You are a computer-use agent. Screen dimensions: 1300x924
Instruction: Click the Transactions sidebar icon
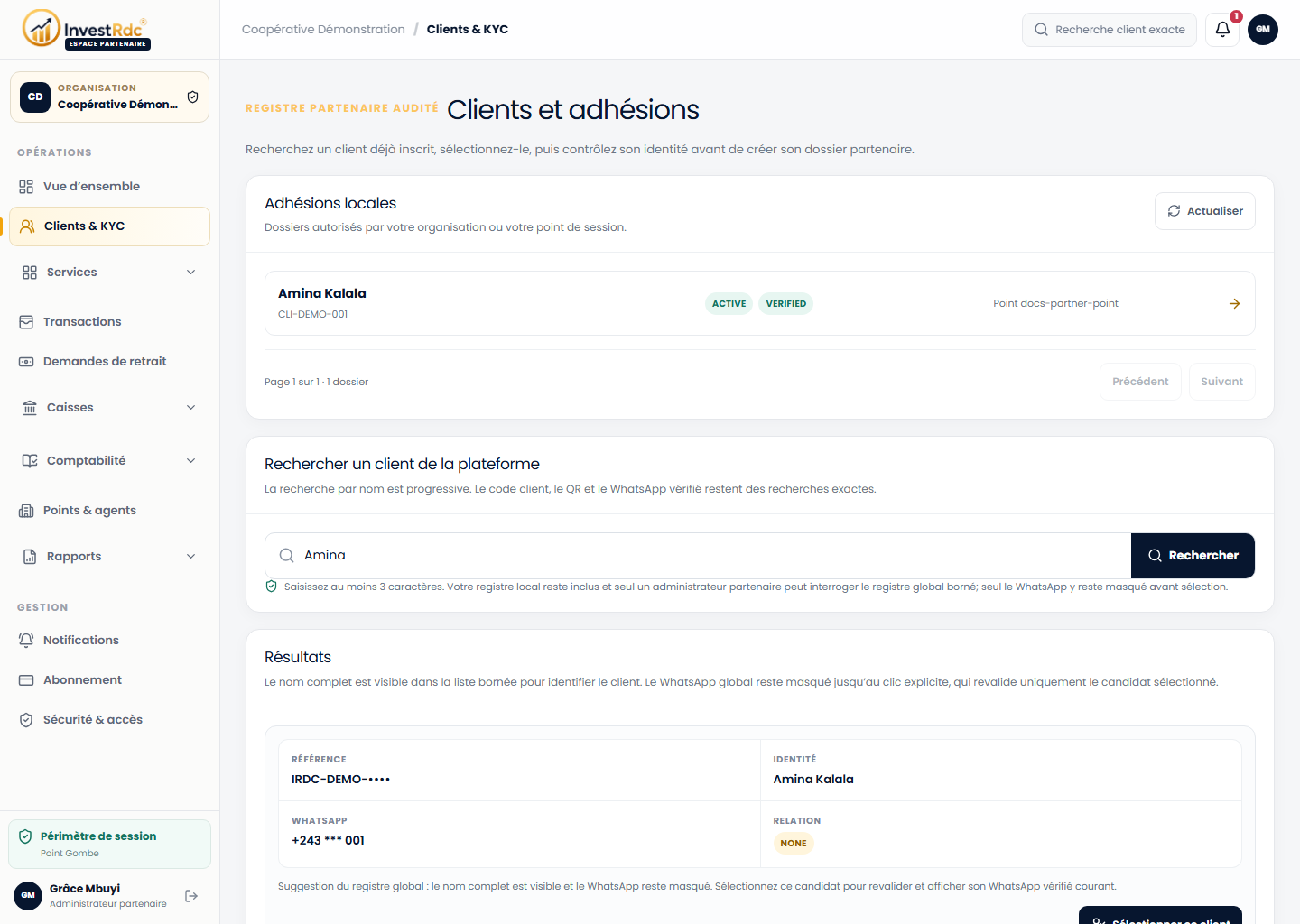point(26,322)
